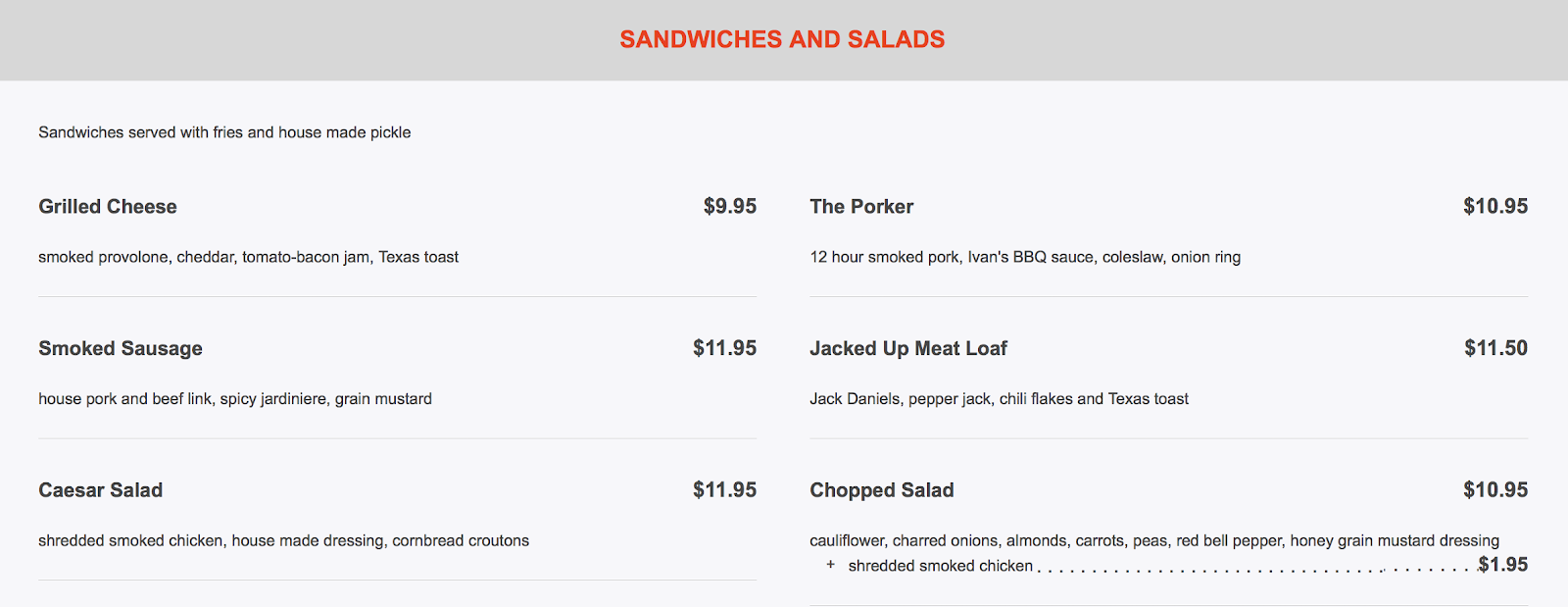
Task: Click the Grilled Cheese $9.95 price
Action: coord(729,206)
